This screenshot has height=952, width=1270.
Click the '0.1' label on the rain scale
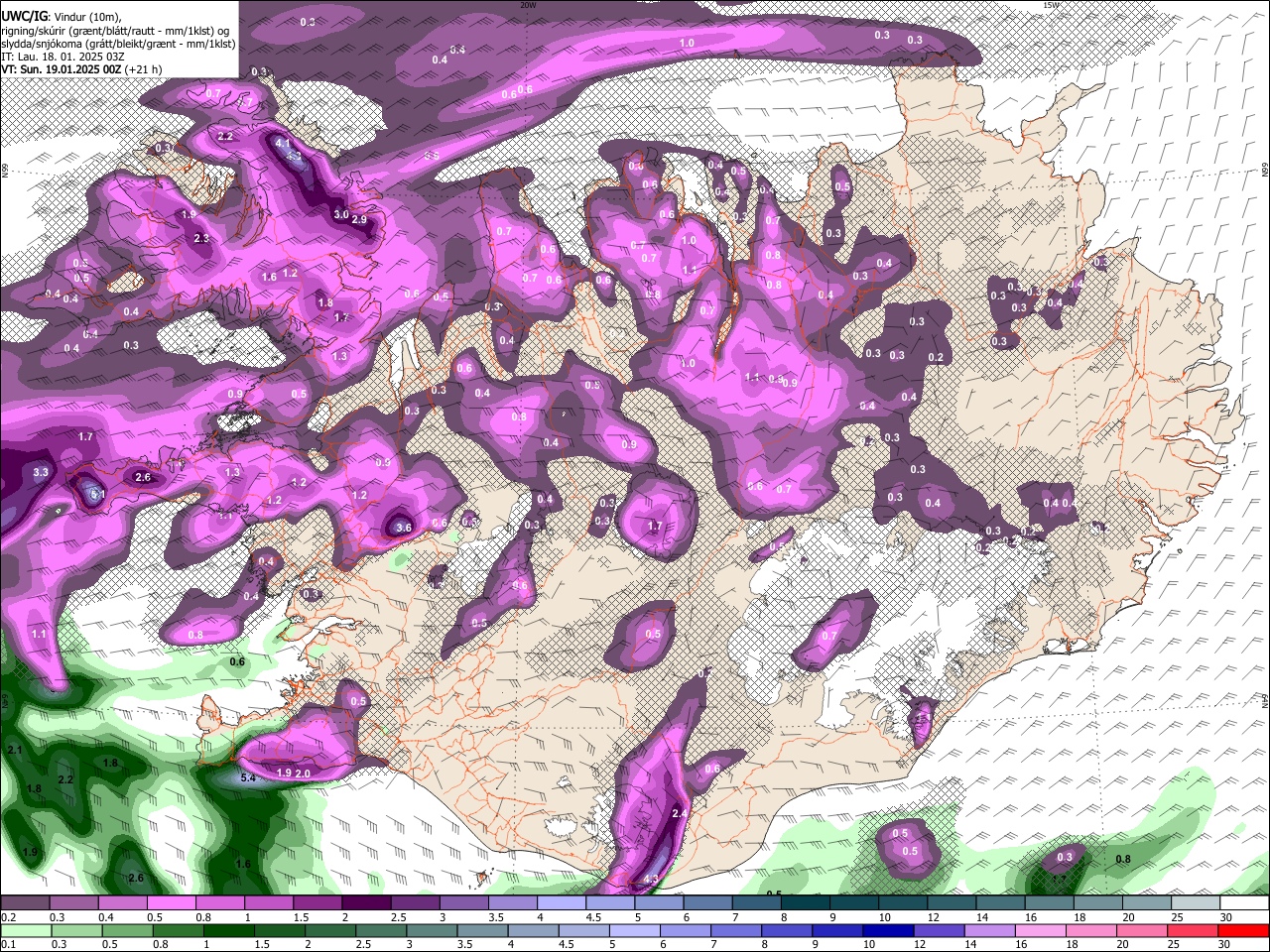(8, 944)
